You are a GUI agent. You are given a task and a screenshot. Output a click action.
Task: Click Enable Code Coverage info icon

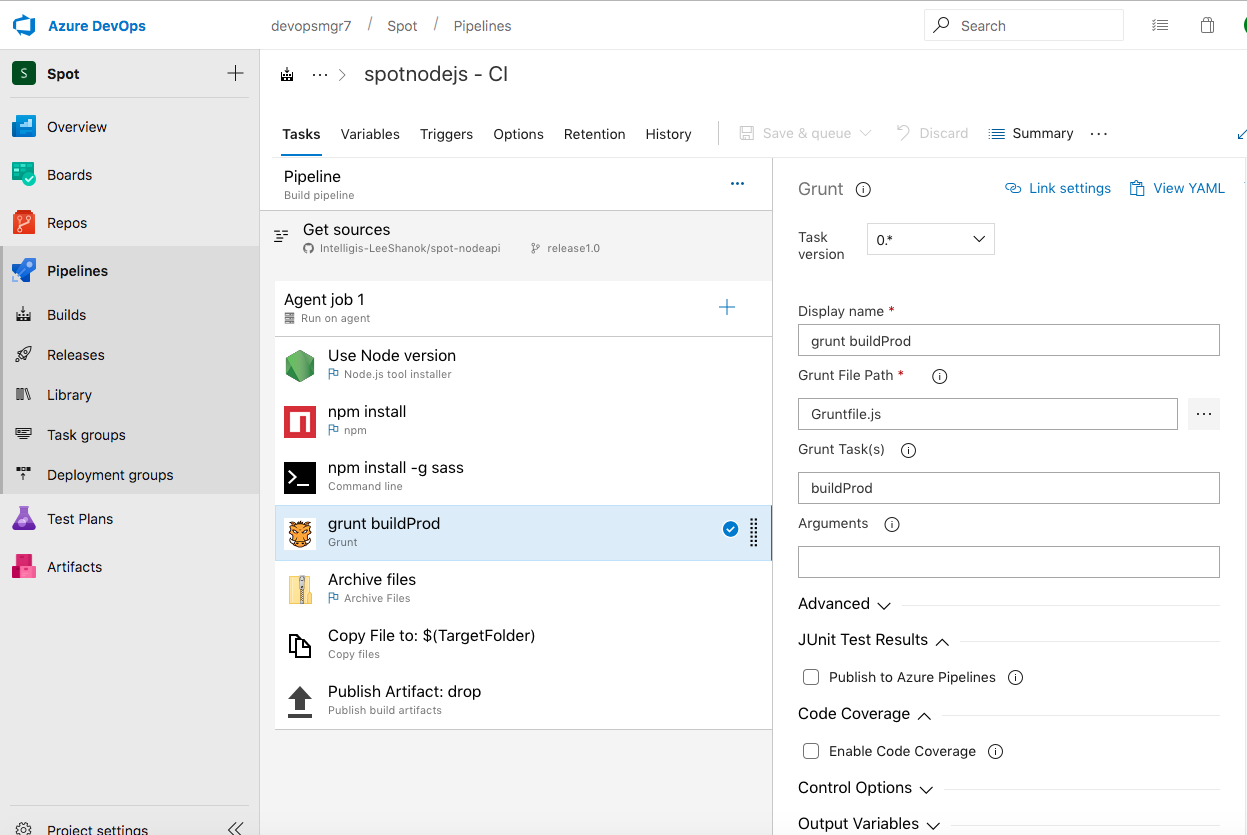(995, 752)
